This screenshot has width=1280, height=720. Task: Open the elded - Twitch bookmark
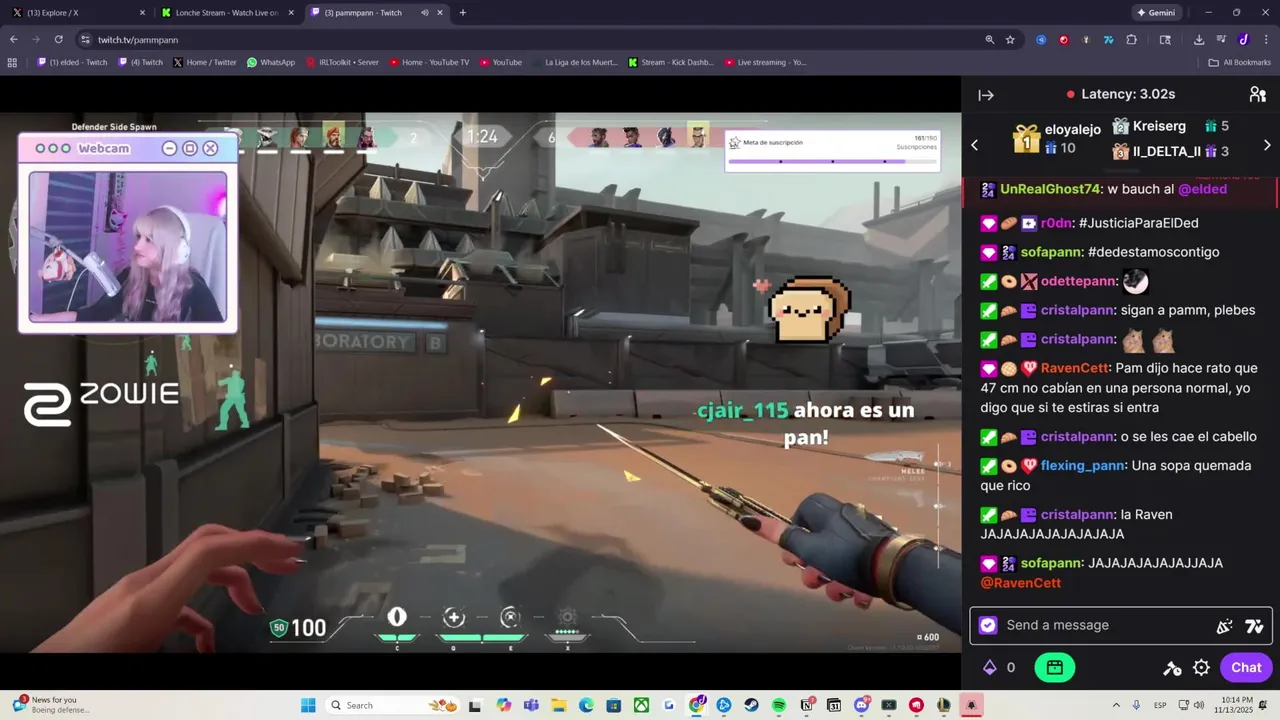point(72,62)
